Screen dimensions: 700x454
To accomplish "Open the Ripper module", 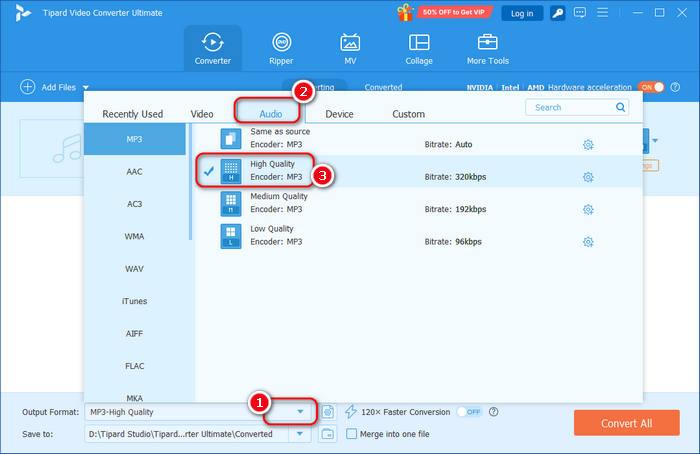I will (x=281, y=48).
